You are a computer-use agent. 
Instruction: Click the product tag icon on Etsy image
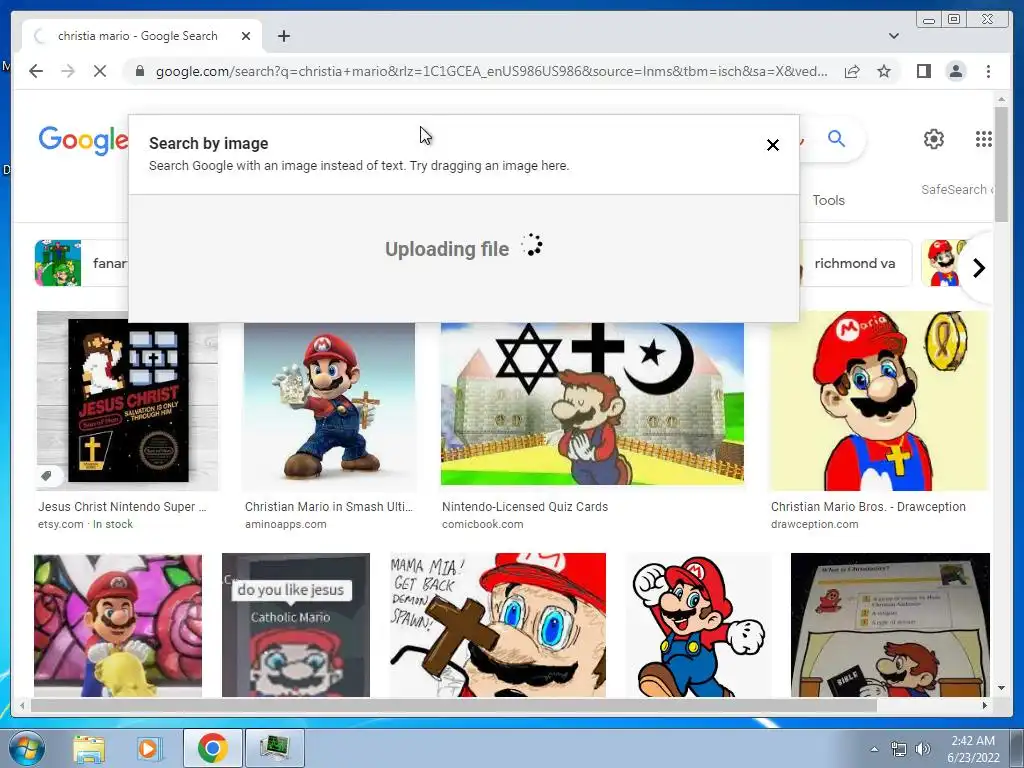(x=46, y=475)
